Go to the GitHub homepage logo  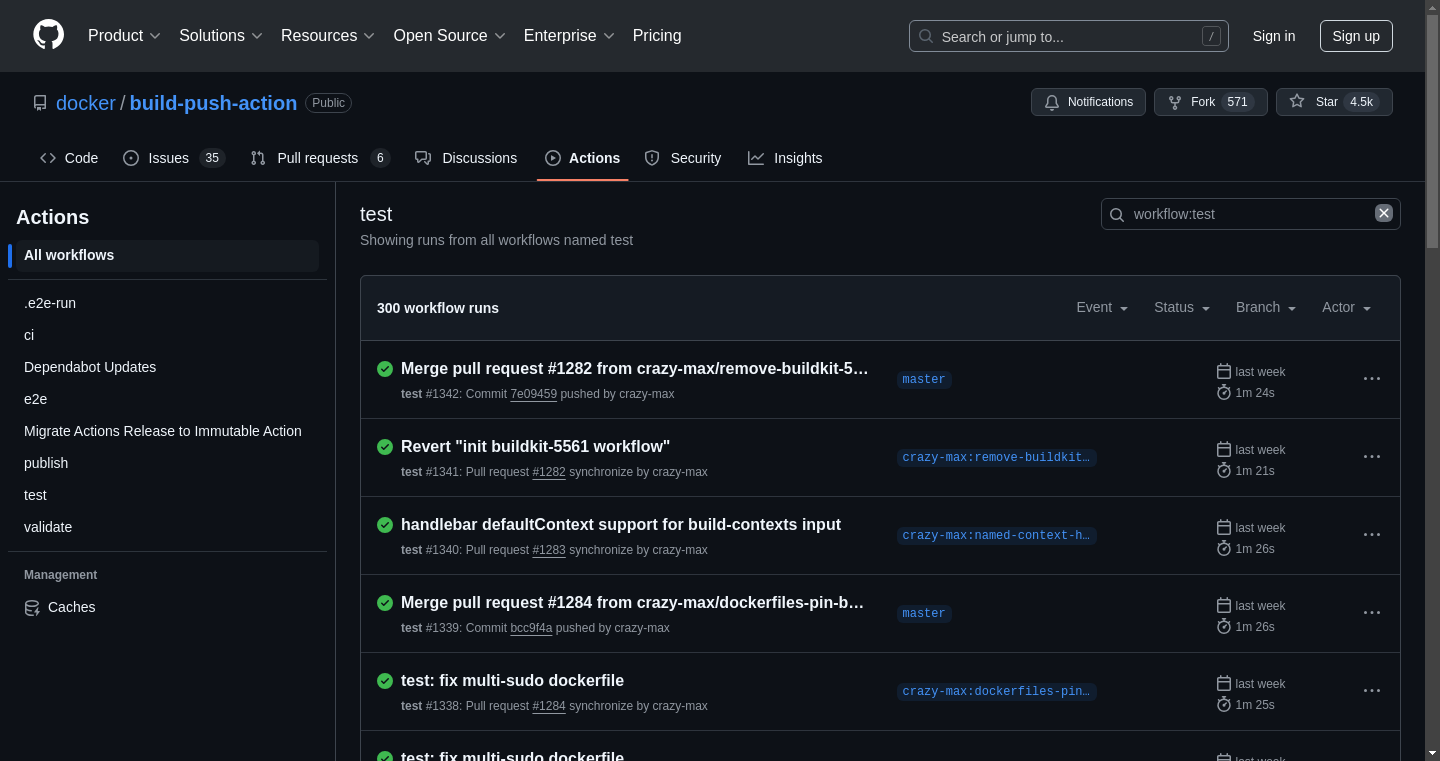click(x=48, y=35)
